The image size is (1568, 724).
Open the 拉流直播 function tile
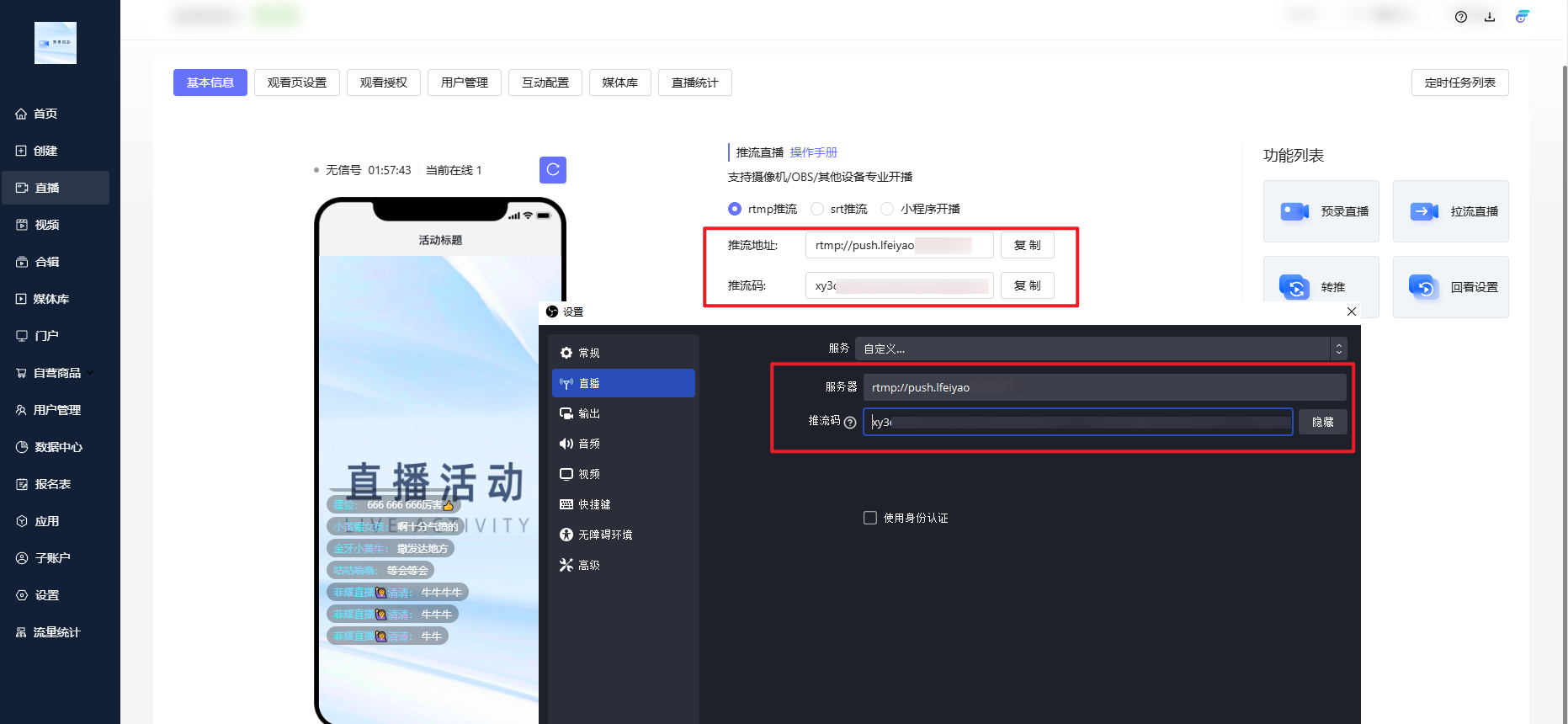point(1450,211)
